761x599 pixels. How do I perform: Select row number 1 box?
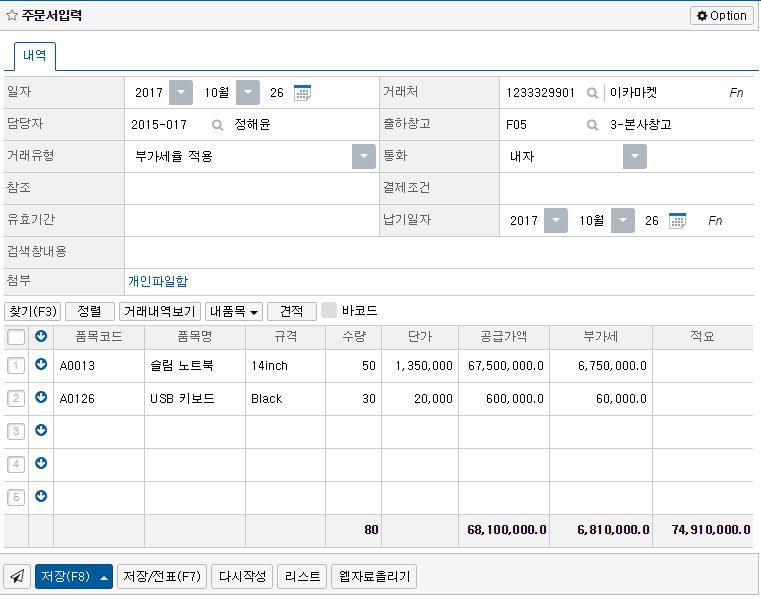click(16, 366)
